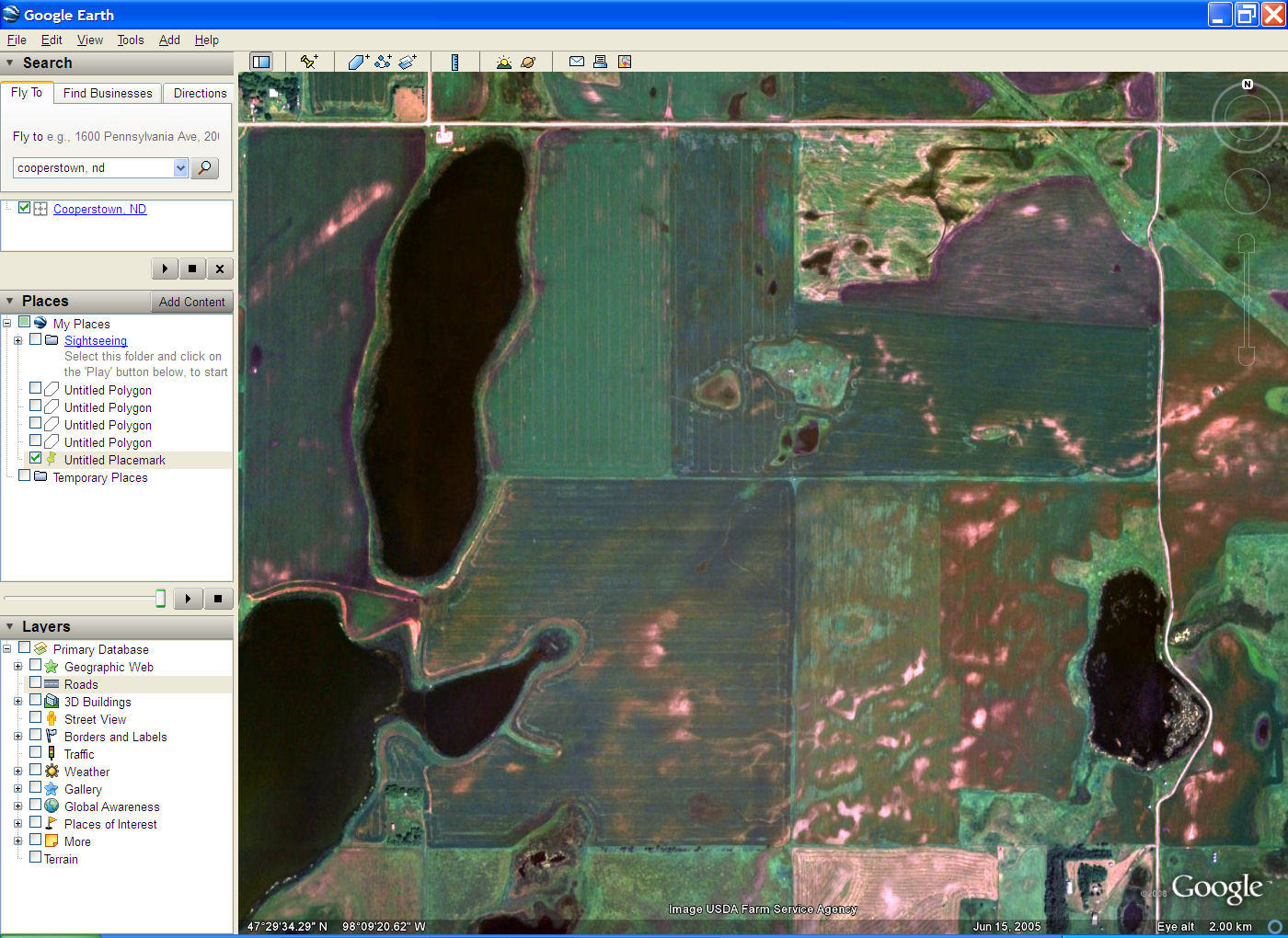The image size is (1288, 938).
Task: Check the Temporary Places checkbox
Action: [x=24, y=476]
